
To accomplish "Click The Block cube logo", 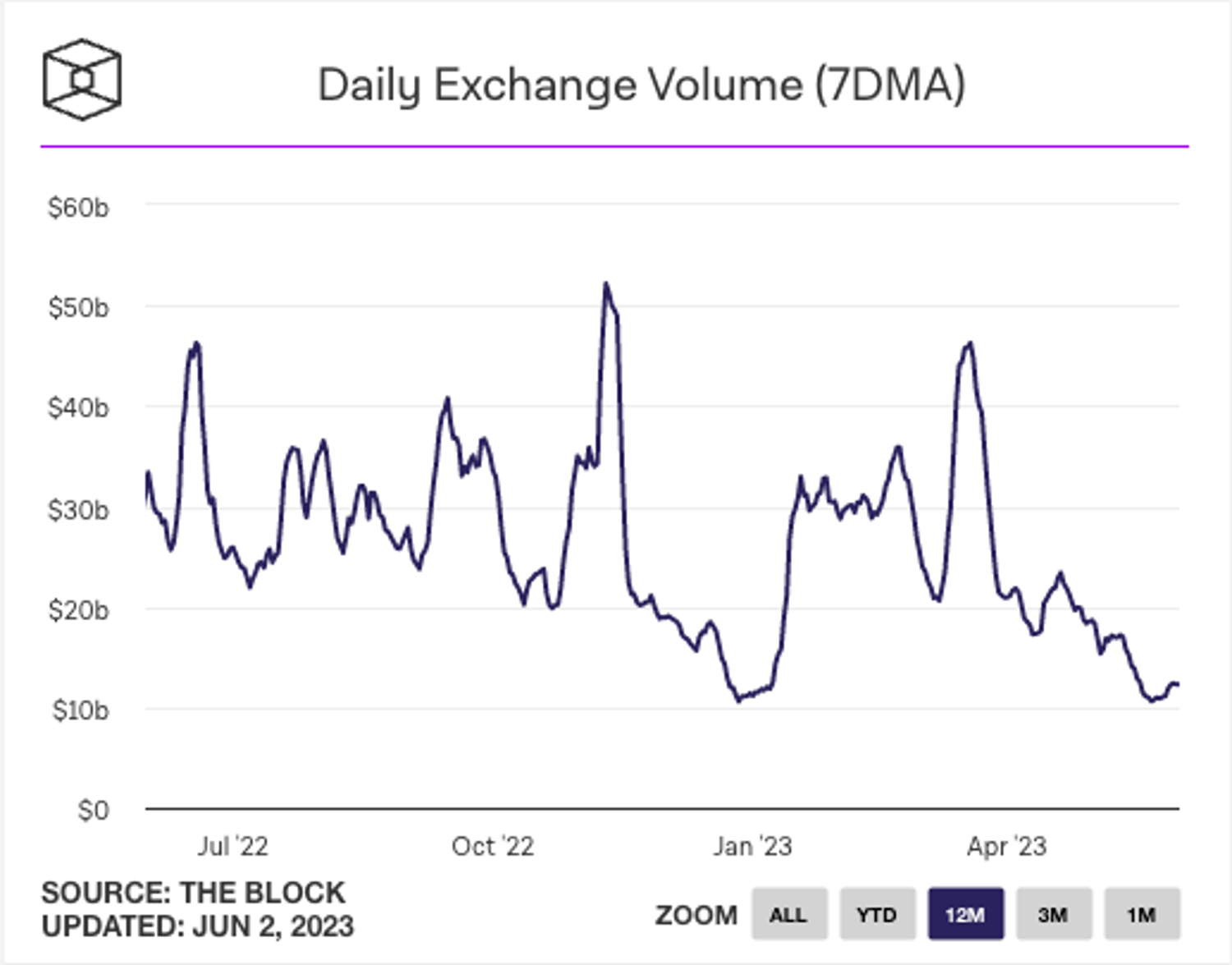I will pyautogui.click(x=81, y=80).
